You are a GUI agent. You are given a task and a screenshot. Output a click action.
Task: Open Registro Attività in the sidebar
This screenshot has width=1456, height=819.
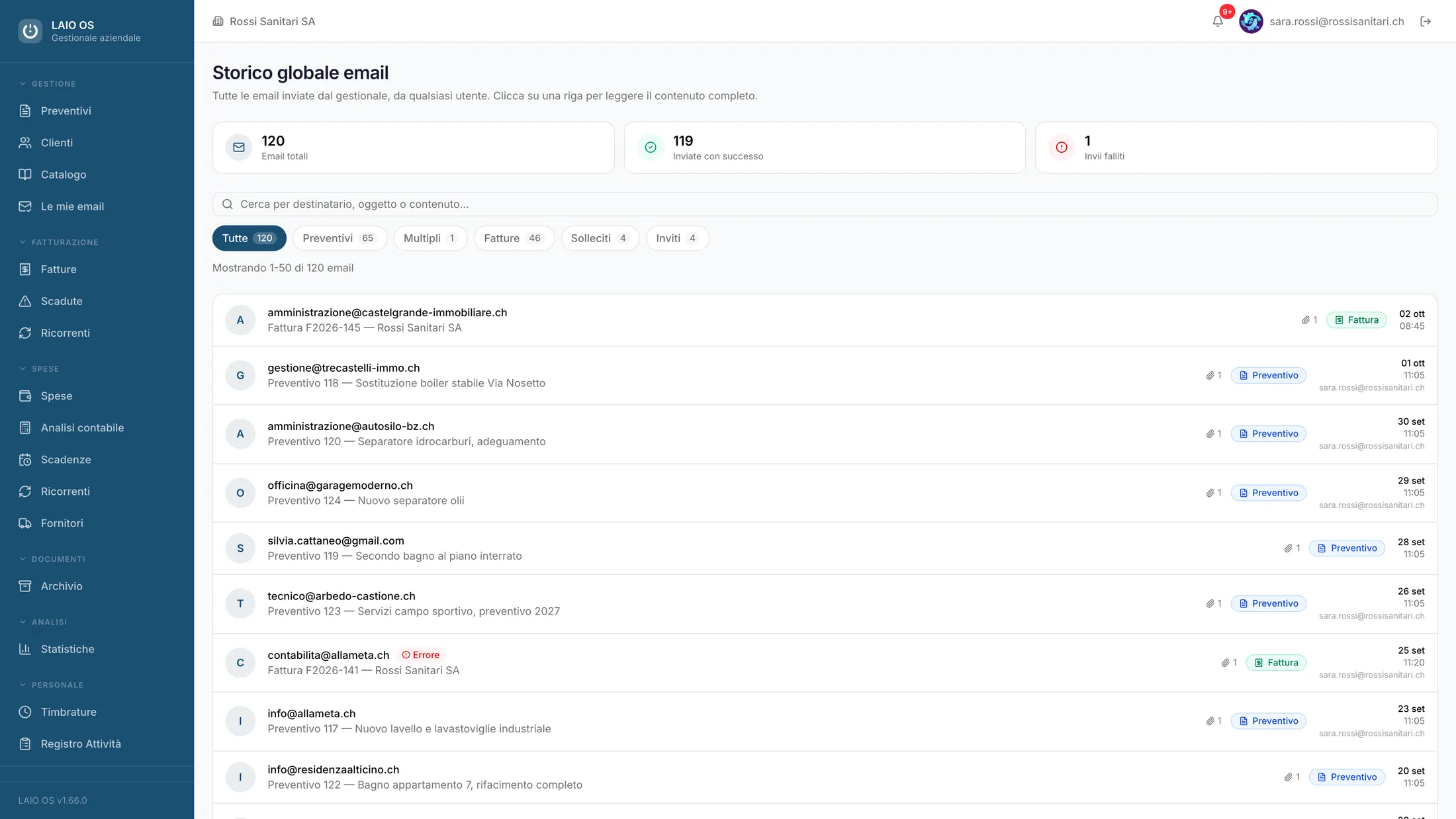pos(97,744)
